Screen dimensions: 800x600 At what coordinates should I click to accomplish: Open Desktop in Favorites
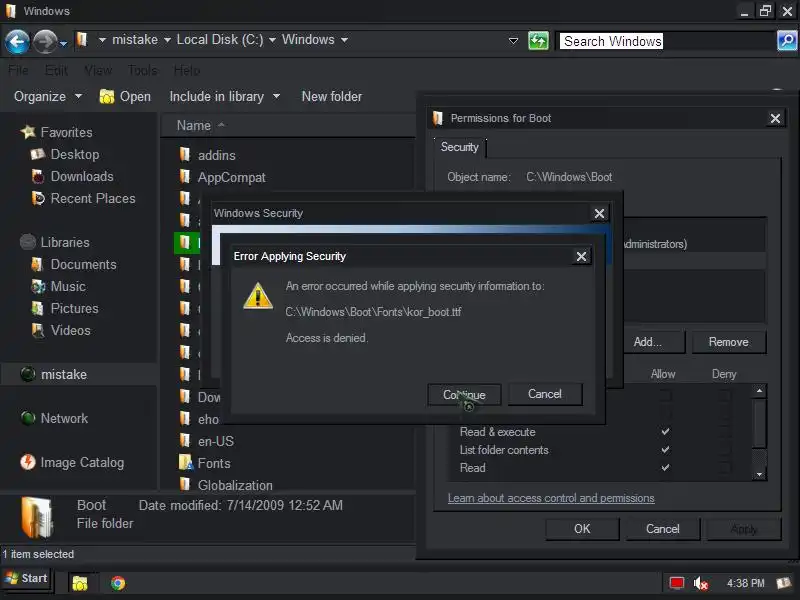75,154
